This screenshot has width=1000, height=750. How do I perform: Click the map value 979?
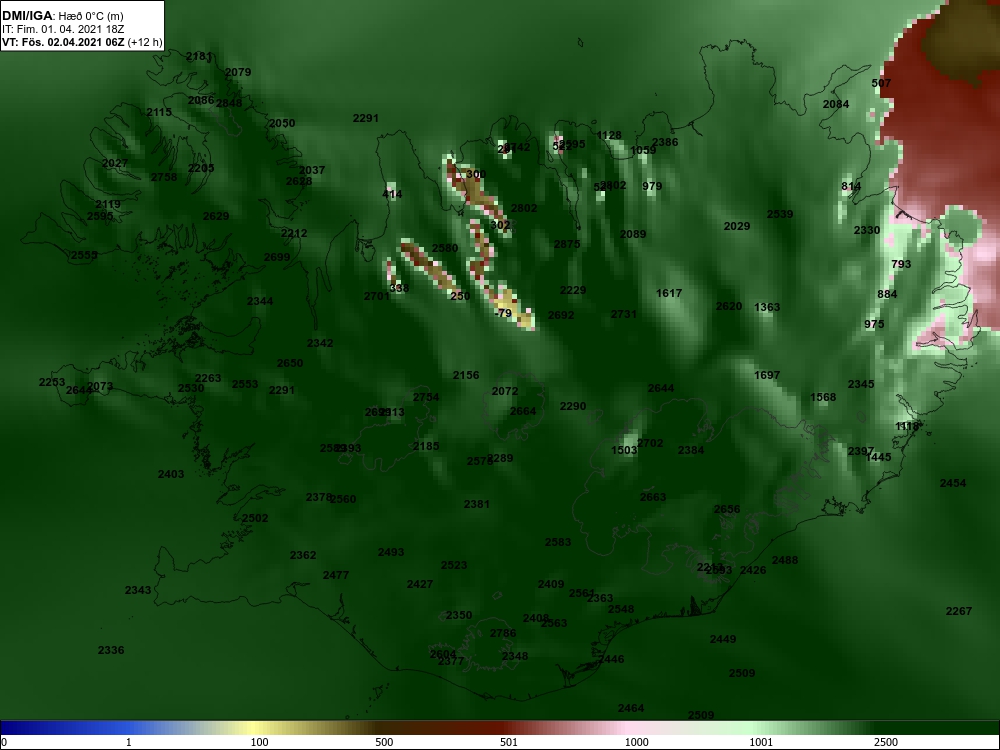coord(652,186)
